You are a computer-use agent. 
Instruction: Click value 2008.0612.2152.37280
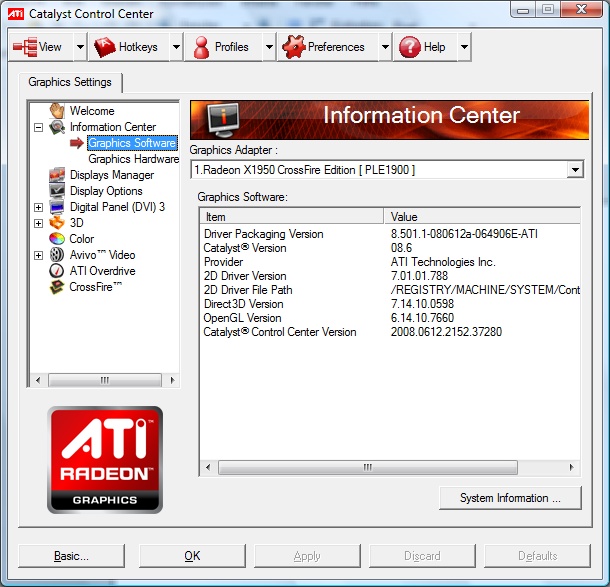click(446, 332)
